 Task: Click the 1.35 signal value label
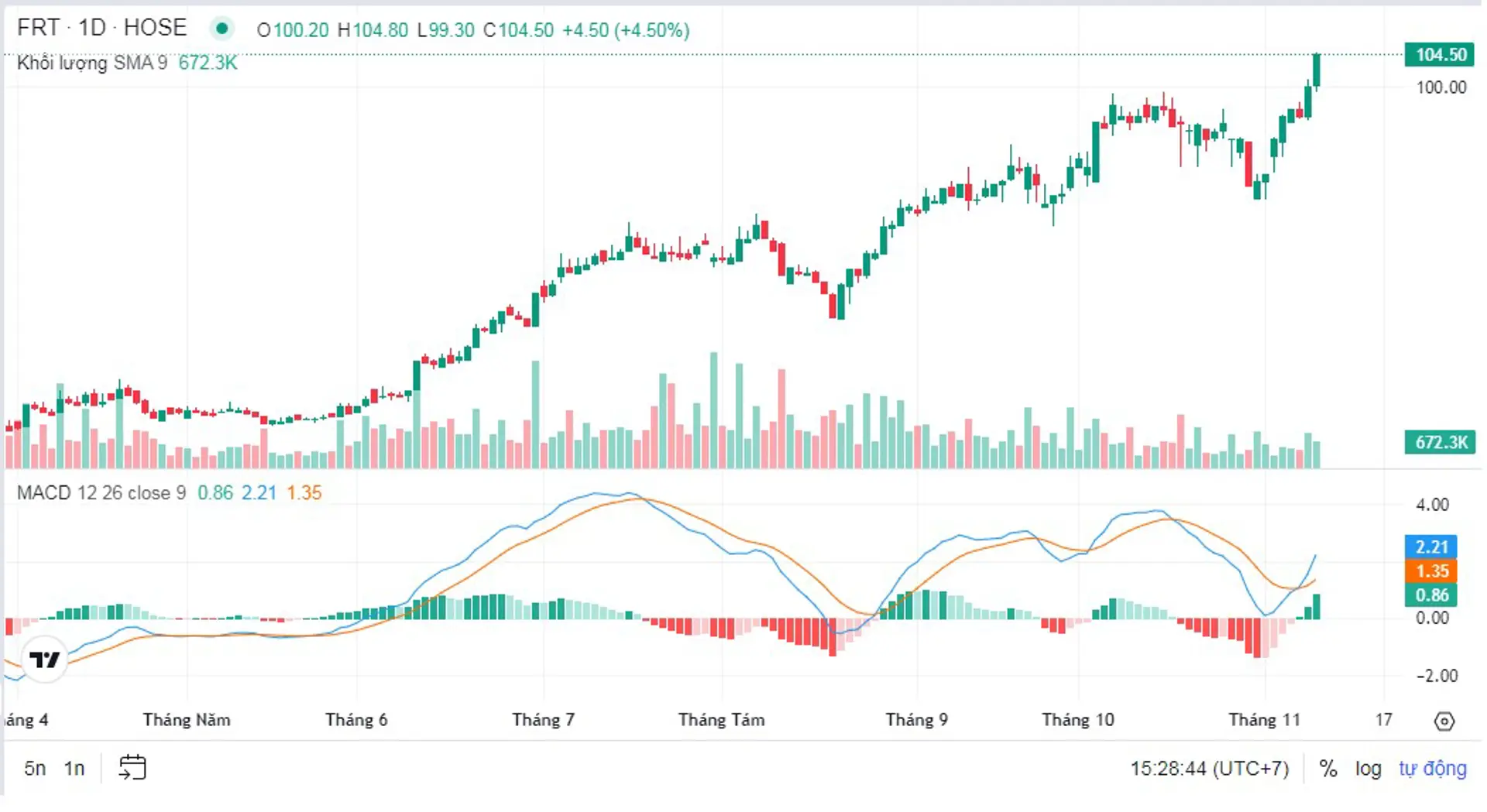(x=1431, y=571)
